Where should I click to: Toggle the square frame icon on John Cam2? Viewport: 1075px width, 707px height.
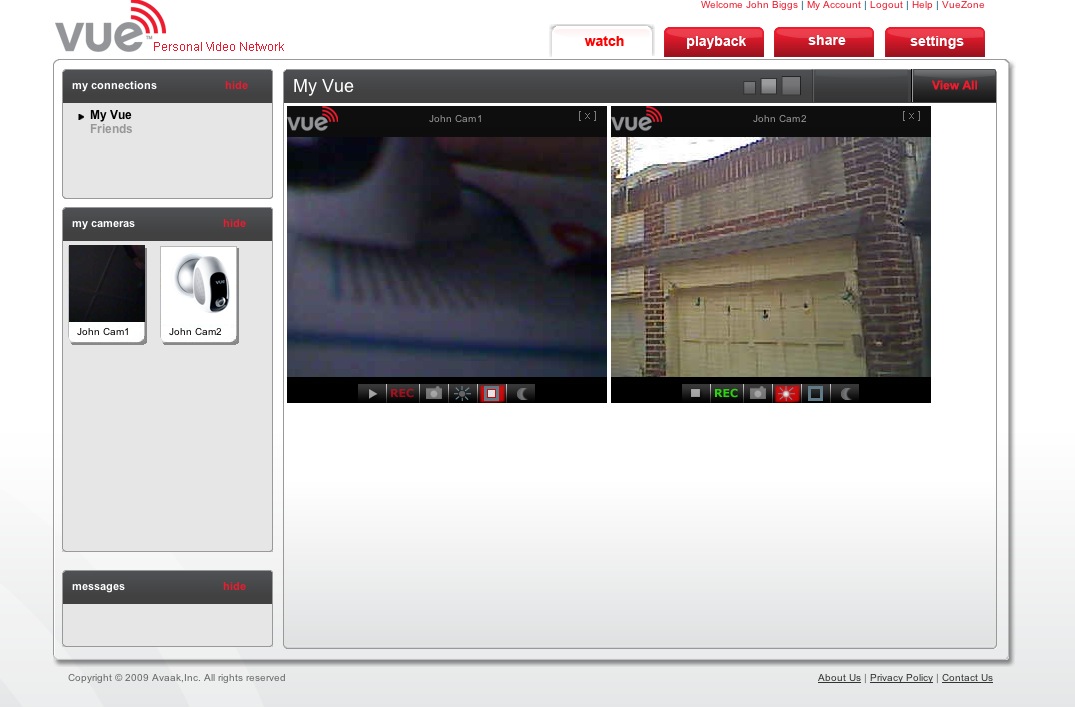coord(815,394)
